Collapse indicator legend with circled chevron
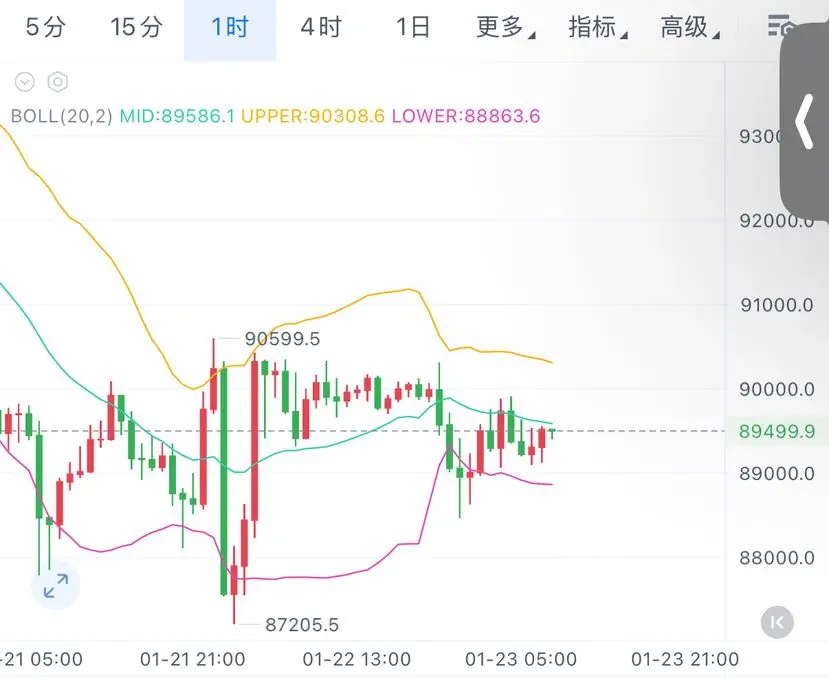The image size is (829, 680). tap(25, 82)
